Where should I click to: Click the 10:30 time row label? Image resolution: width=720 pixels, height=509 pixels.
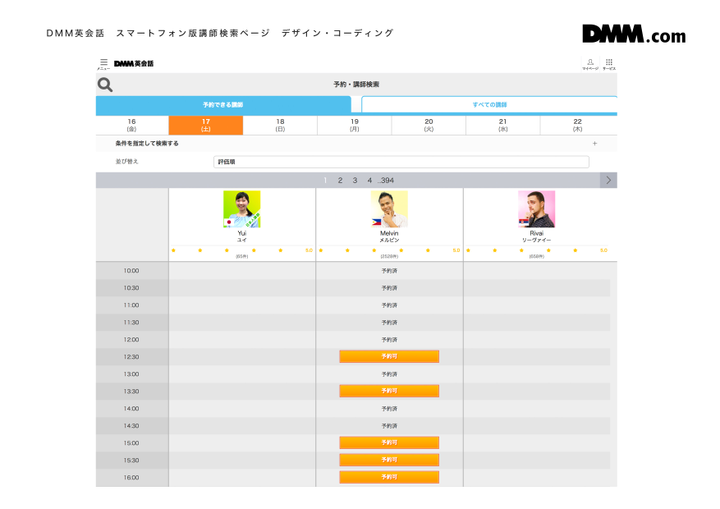131,288
